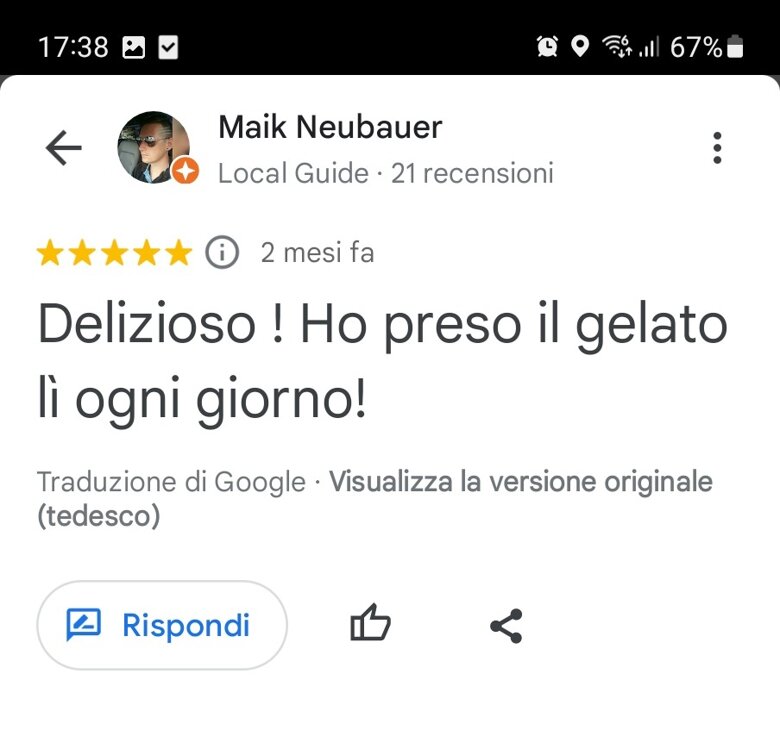780x730 pixels.
Task: Tap the five-star rating row
Action: [x=114, y=252]
